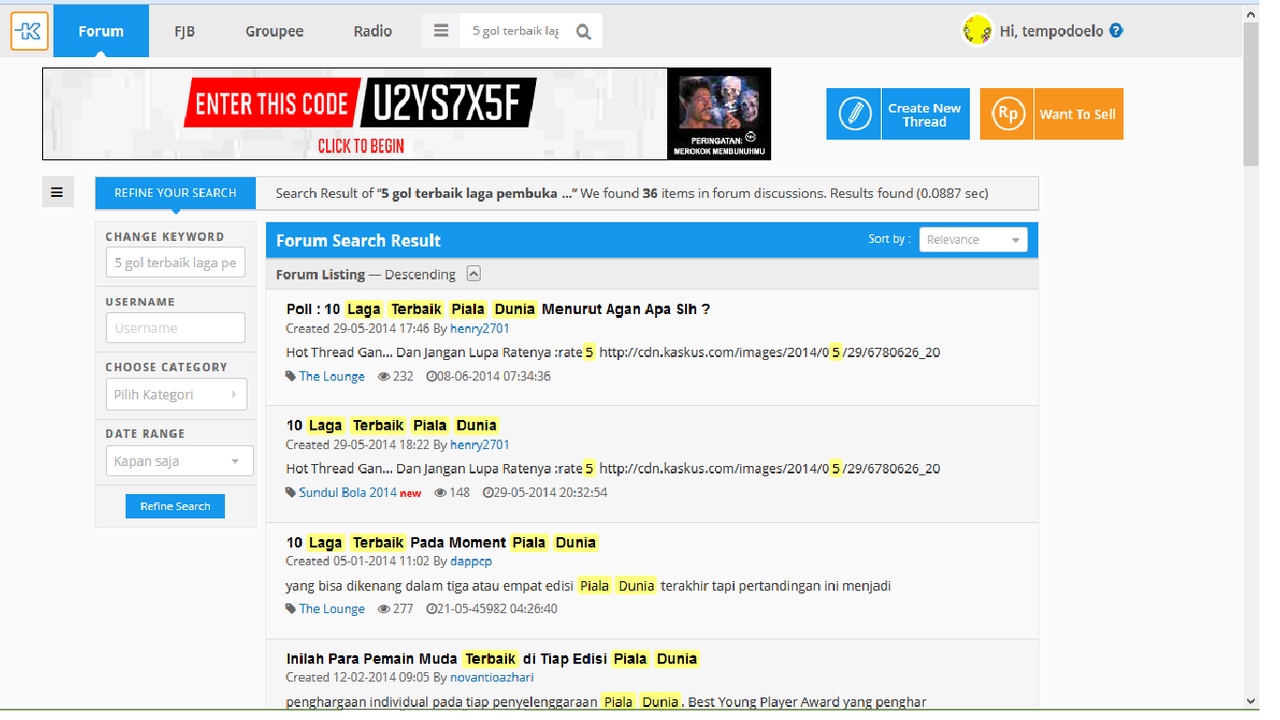Open thread 10 Laga Terbaik Piala Dunia
1280x720 pixels.
coord(392,425)
